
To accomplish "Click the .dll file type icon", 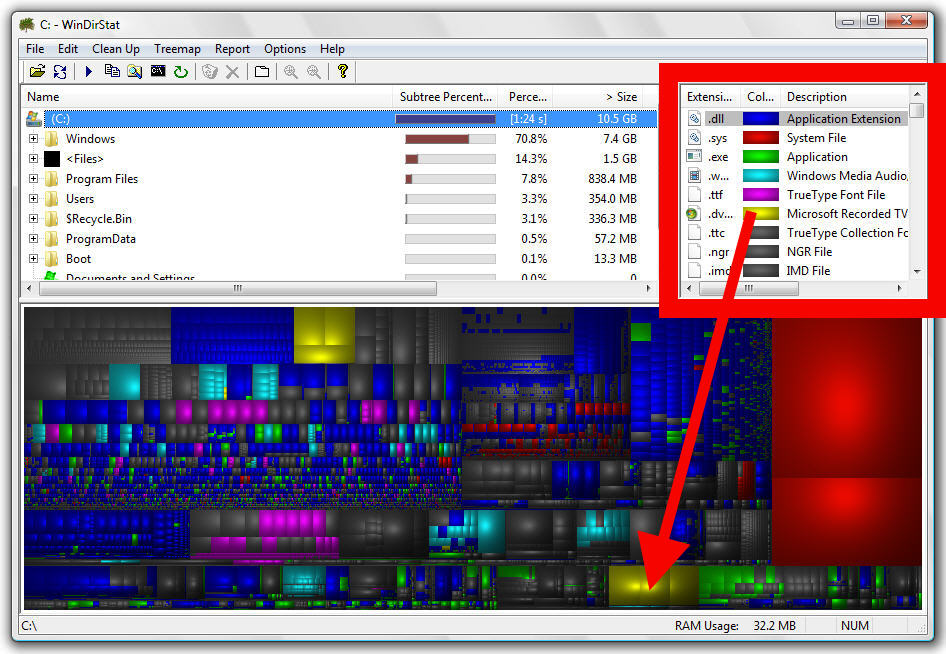I will coord(694,119).
